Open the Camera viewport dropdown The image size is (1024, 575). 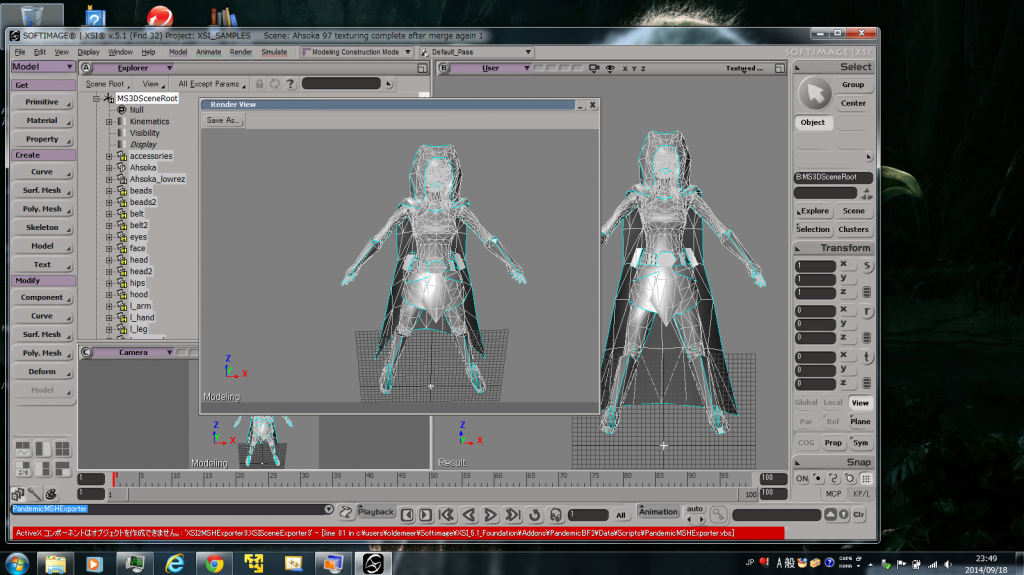point(134,352)
